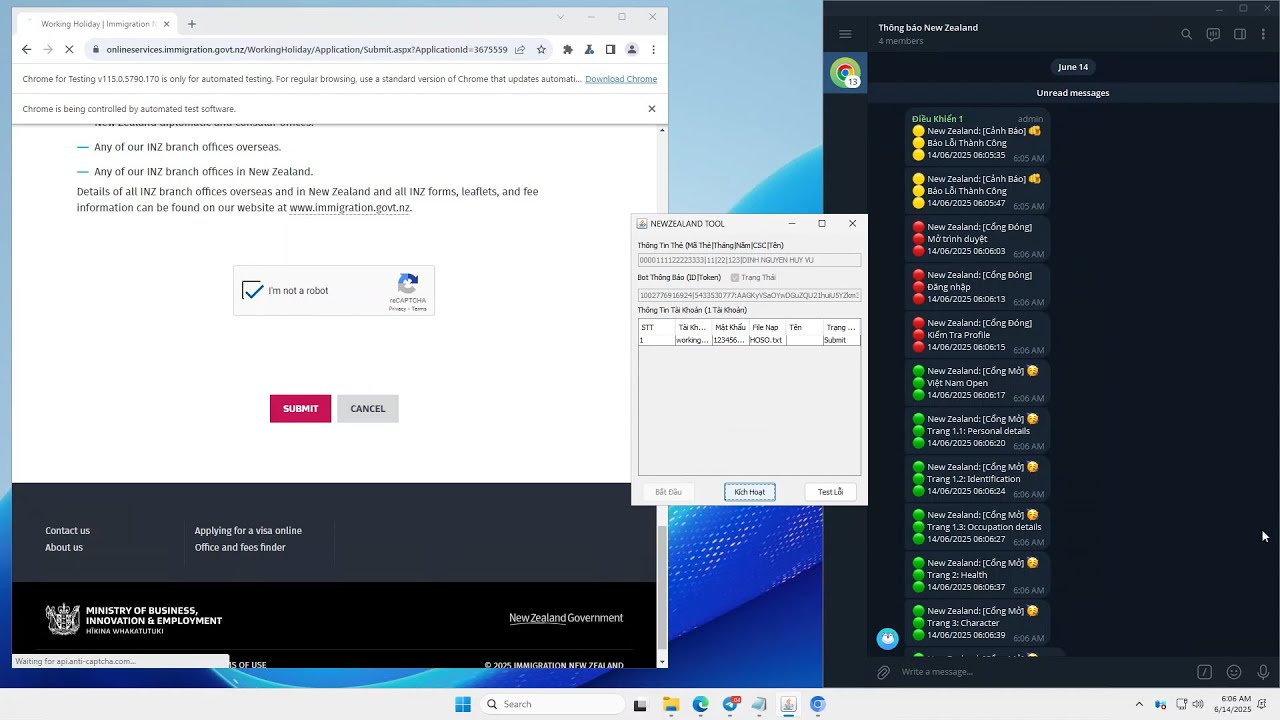Viewport: 1280px width, 720px height.
Task: Open Contact us footer link
Action: (x=67, y=531)
